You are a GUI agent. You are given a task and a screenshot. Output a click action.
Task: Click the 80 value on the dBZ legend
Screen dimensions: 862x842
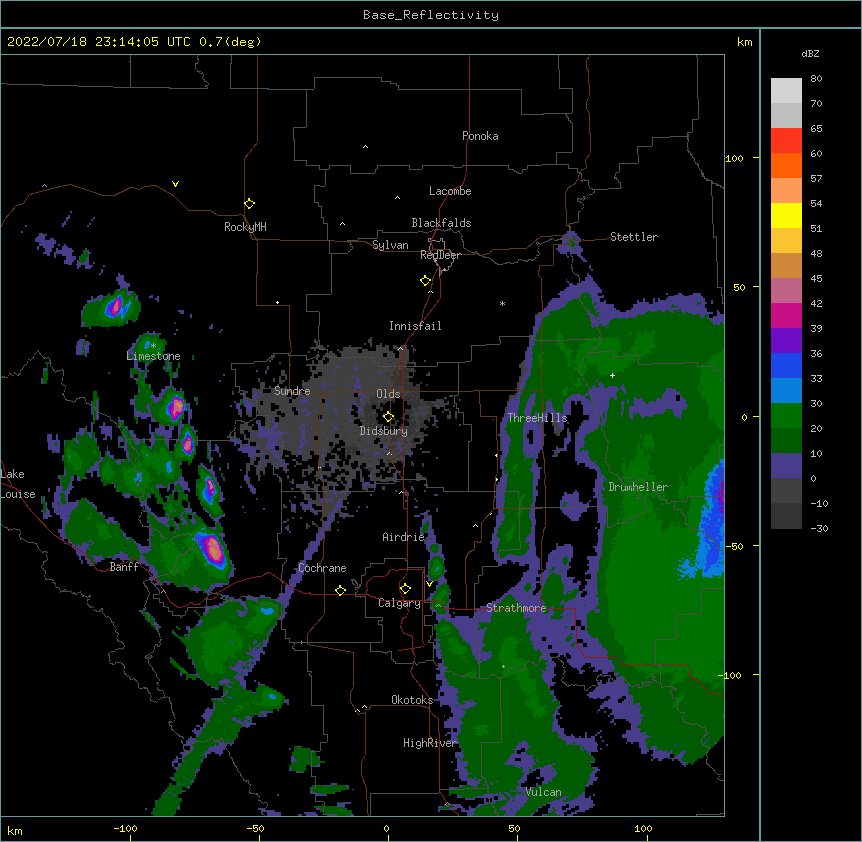tap(816, 79)
